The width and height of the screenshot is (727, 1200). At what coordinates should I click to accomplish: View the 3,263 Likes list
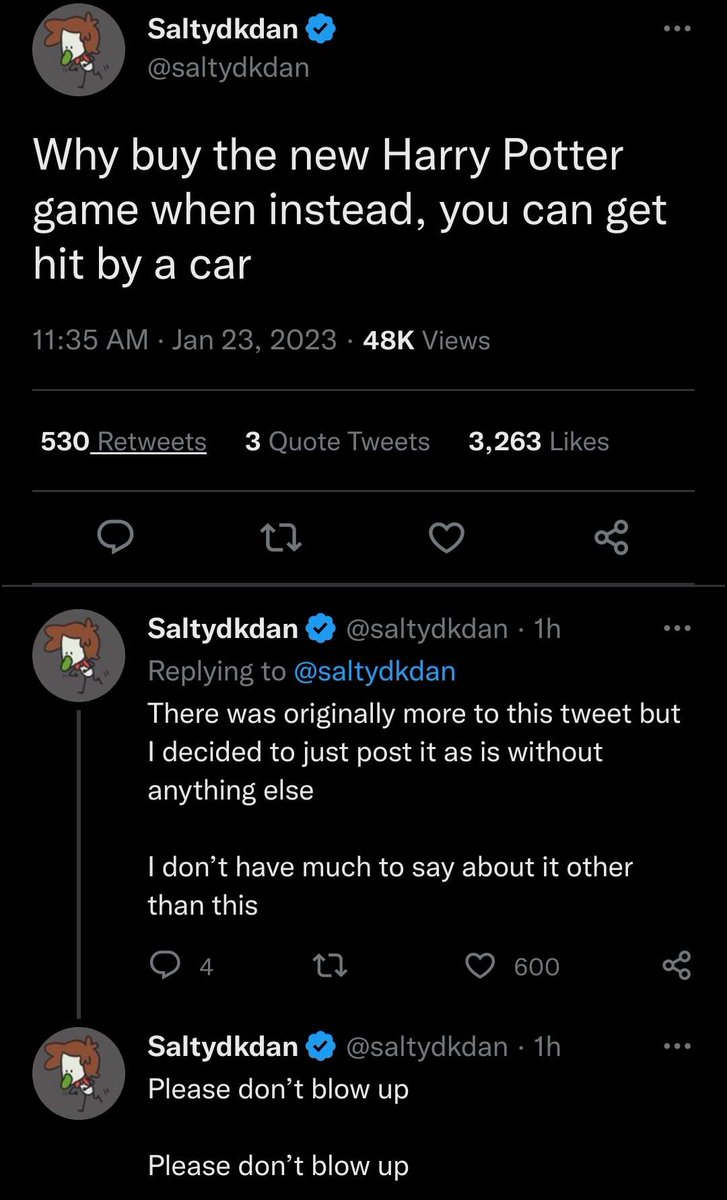538,441
